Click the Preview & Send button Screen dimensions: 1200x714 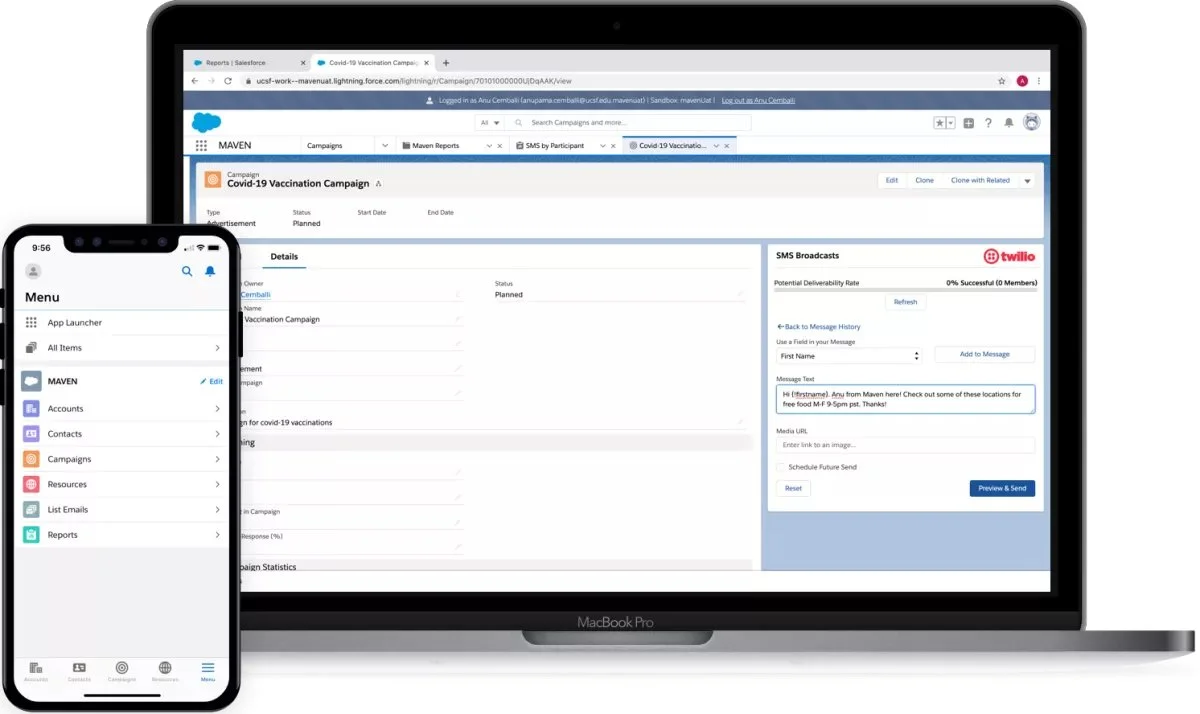(1002, 488)
